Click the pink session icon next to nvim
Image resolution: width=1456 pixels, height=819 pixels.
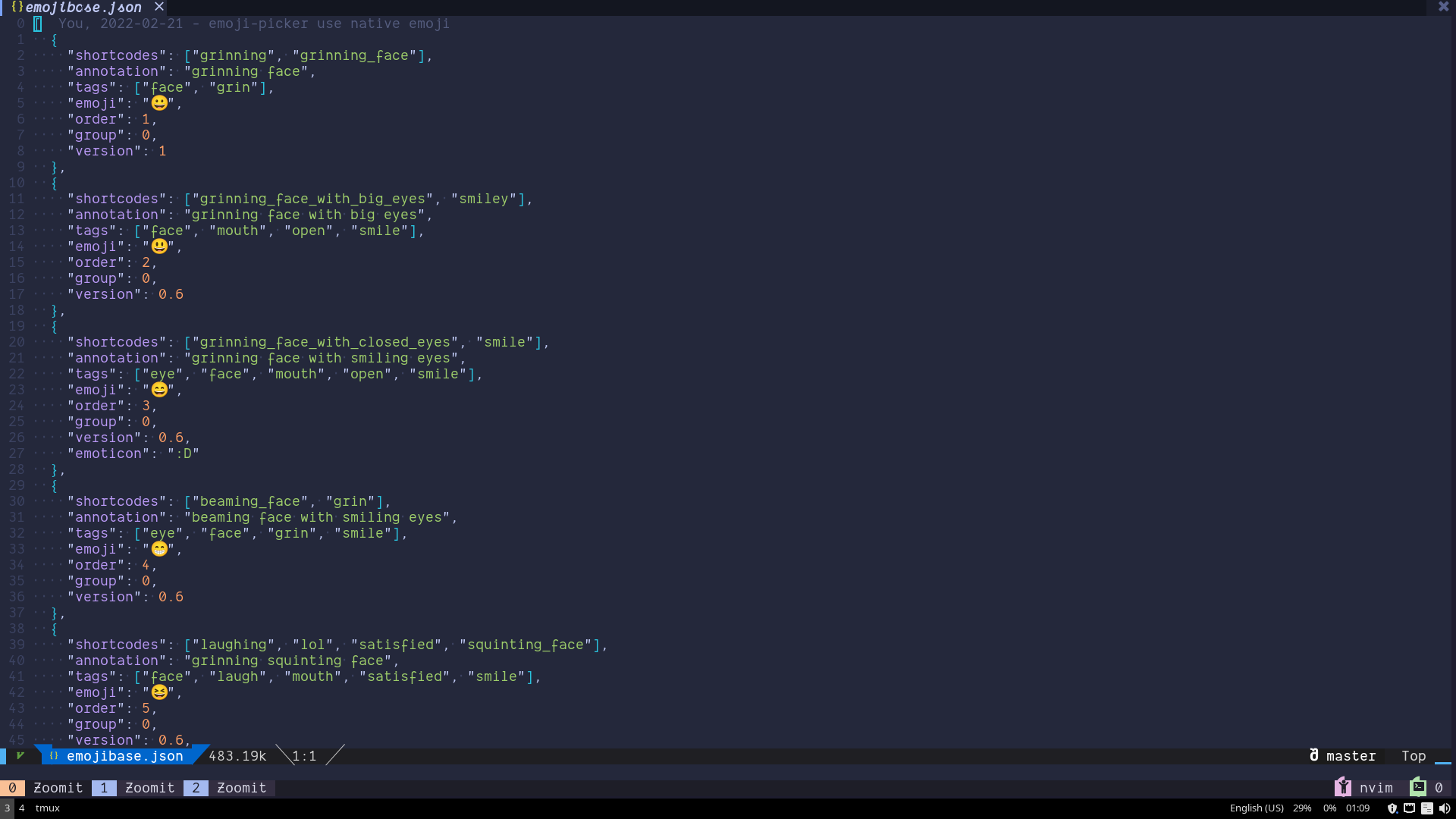1343,786
